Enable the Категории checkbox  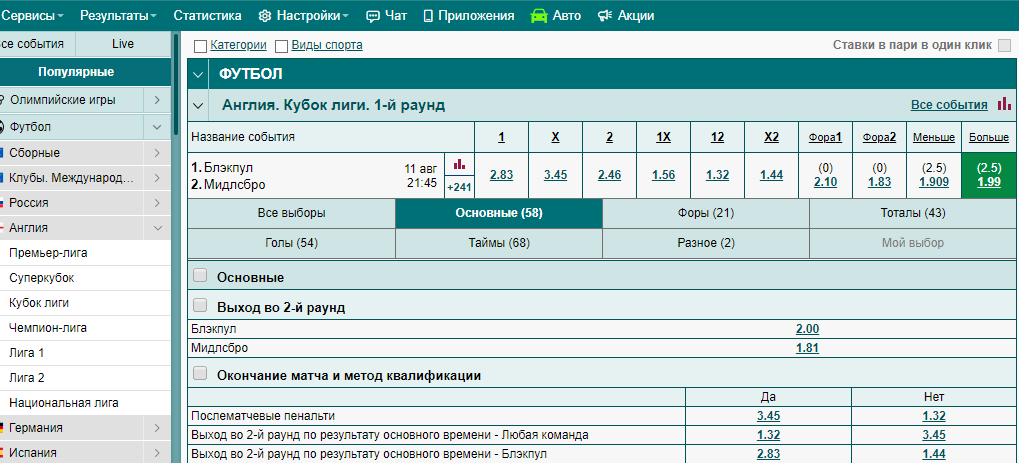tap(200, 46)
